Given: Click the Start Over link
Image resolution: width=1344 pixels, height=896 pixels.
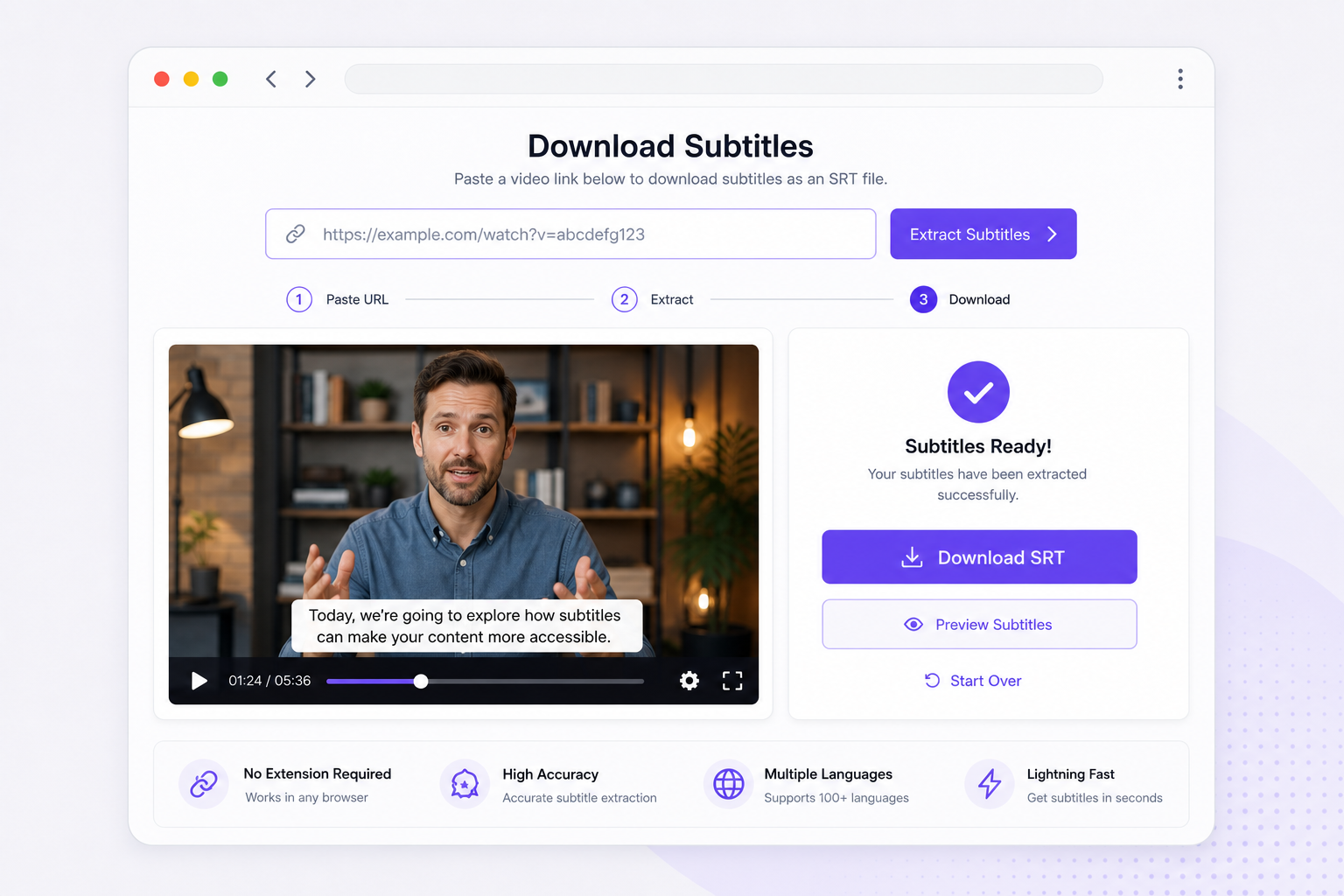Looking at the screenshot, I should click(x=973, y=681).
